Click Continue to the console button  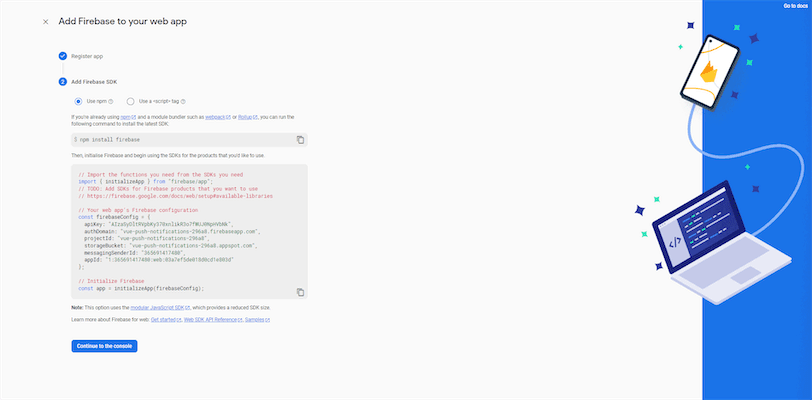click(104, 346)
